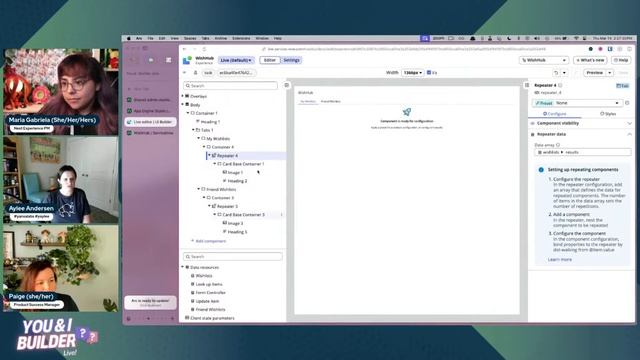Open the Card Base Container 3 more options menu
The image size is (640, 360).
point(281,214)
